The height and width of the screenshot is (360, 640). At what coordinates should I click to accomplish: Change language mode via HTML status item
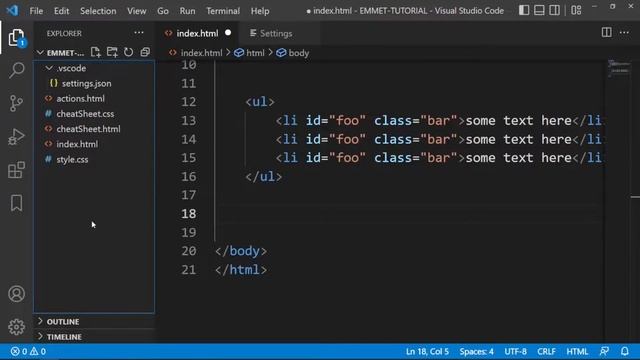(x=577, y=351)
